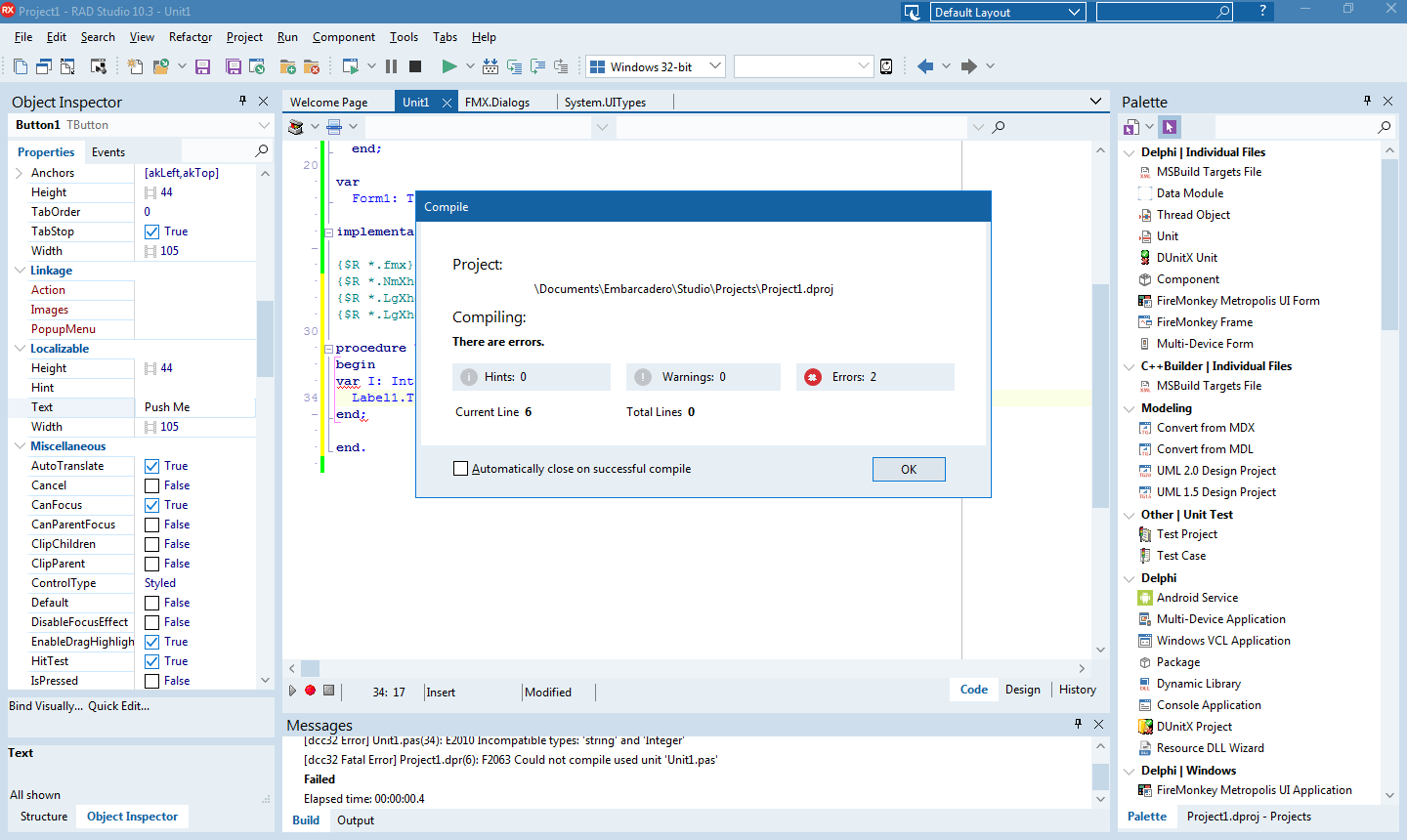Collapse Other | Unit Test palette group

point(1130,515)
